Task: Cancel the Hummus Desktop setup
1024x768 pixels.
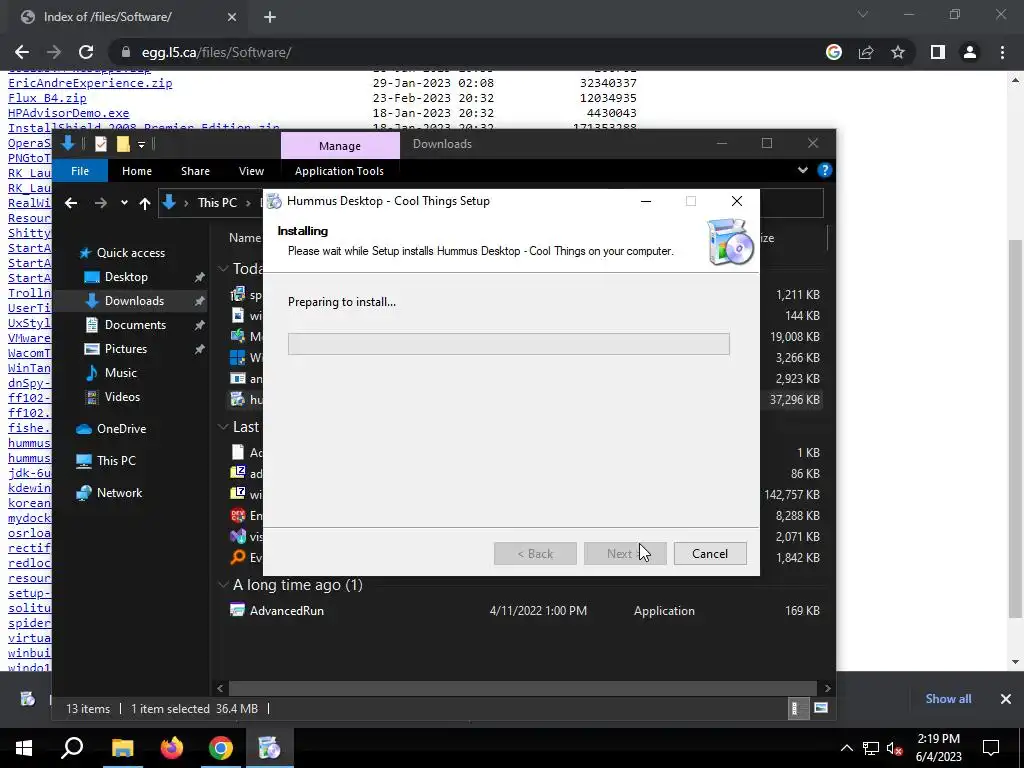Action: coord(710,554)
